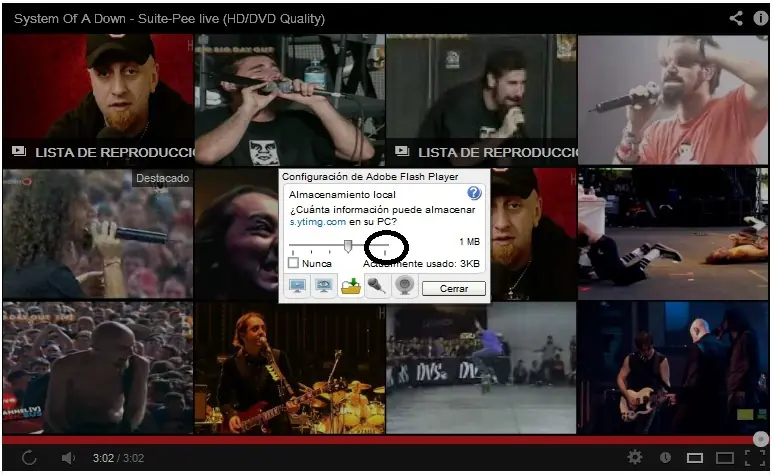Open the shirtless bald singer crowd thumbnail
The width and height of the screenshot is (774, 475).
pos(98,368)
